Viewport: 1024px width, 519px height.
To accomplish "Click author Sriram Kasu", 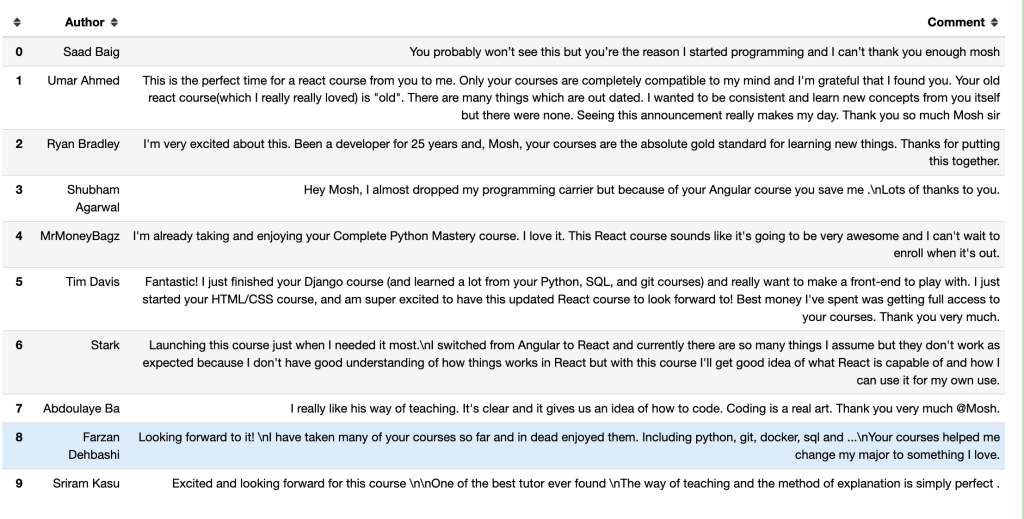I will tap(83, 484).
